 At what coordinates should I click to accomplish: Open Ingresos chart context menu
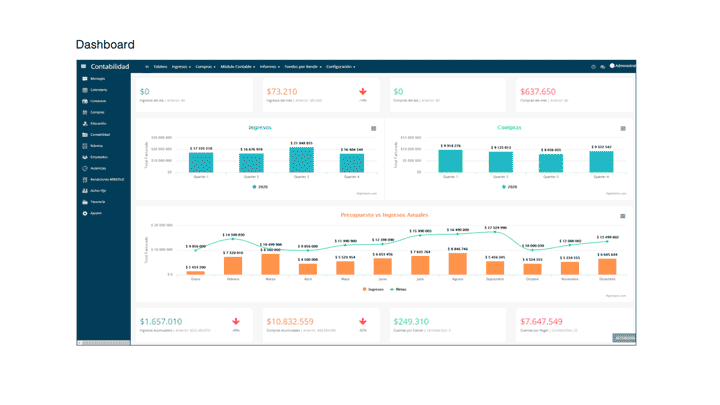[374, 129]
